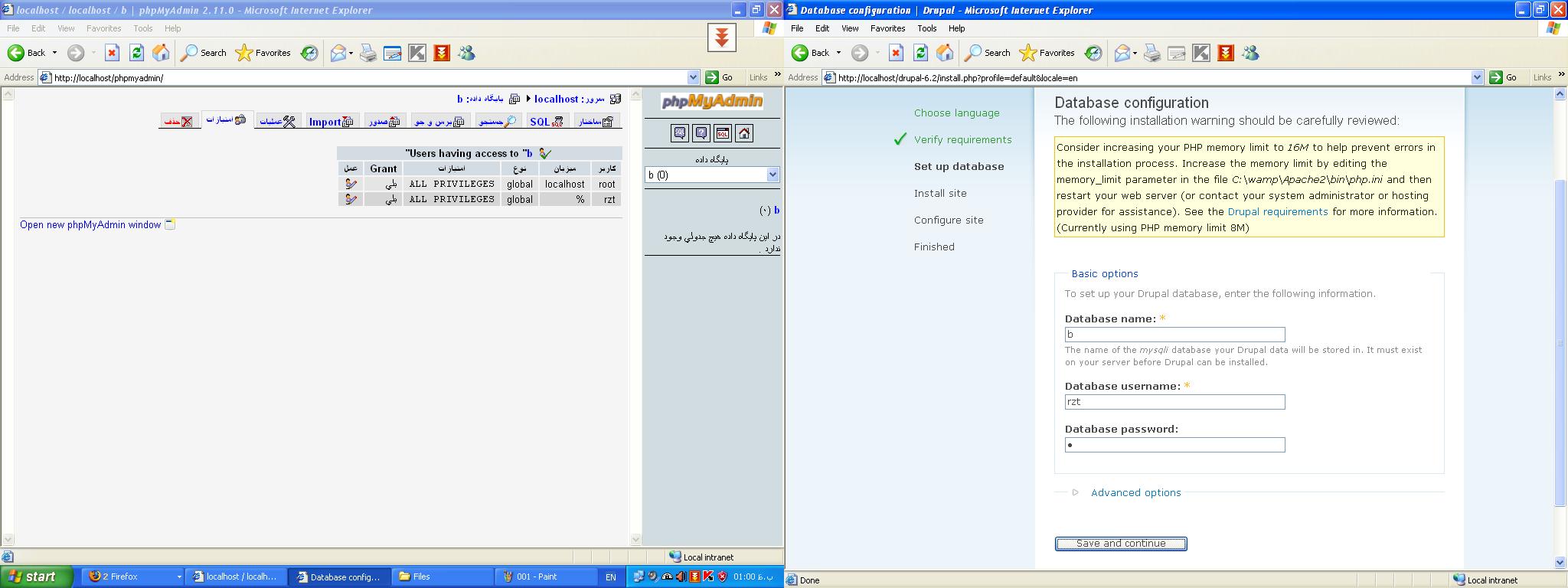Click database b link in phpMyAdmin sidebar
The height and width of the screenshot is (588, 1568).
pyautogui.click(x=776, y=210)
